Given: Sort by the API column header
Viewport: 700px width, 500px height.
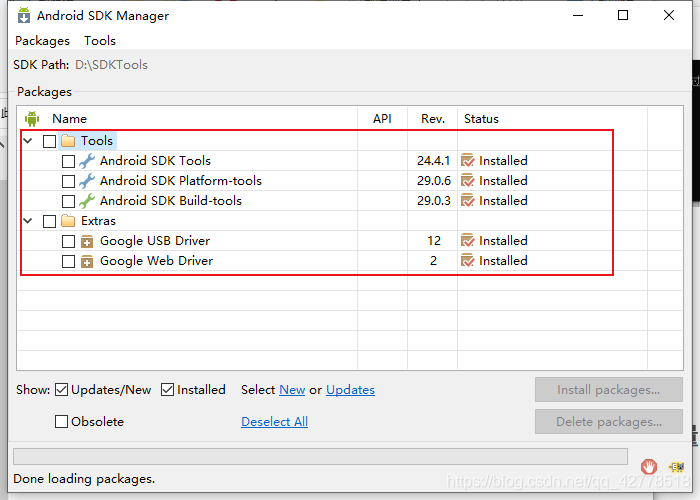Looking at the screenshot, I should 382,119.
